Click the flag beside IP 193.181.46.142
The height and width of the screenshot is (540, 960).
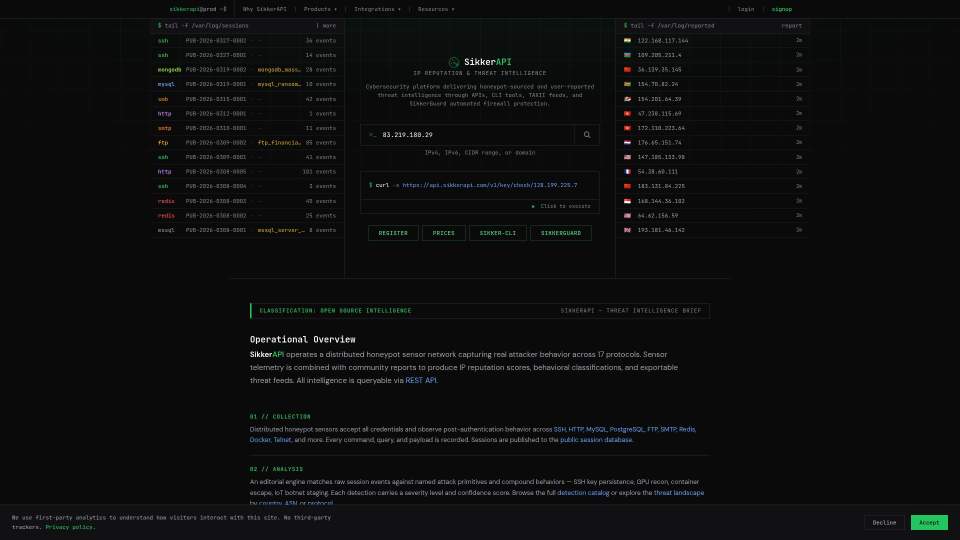click(627, 230)
